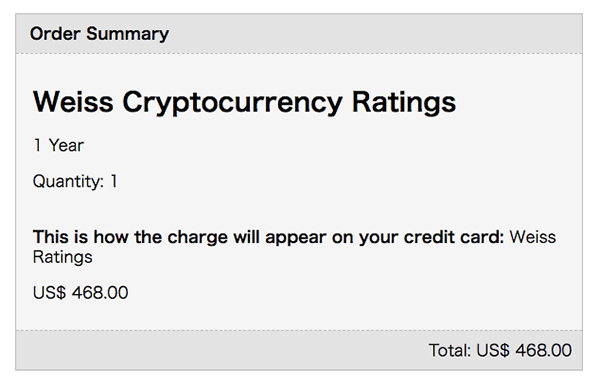Viewport: 600px width, 381px height.
Task: Click "Weiss" ending the charge description line
Action: [533, 237]
